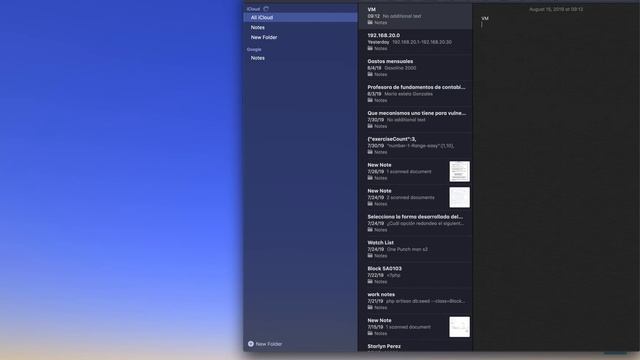Open New Note dated 7/26/19
The height and width of the screenshot is (360, 640).
[416, 171]
